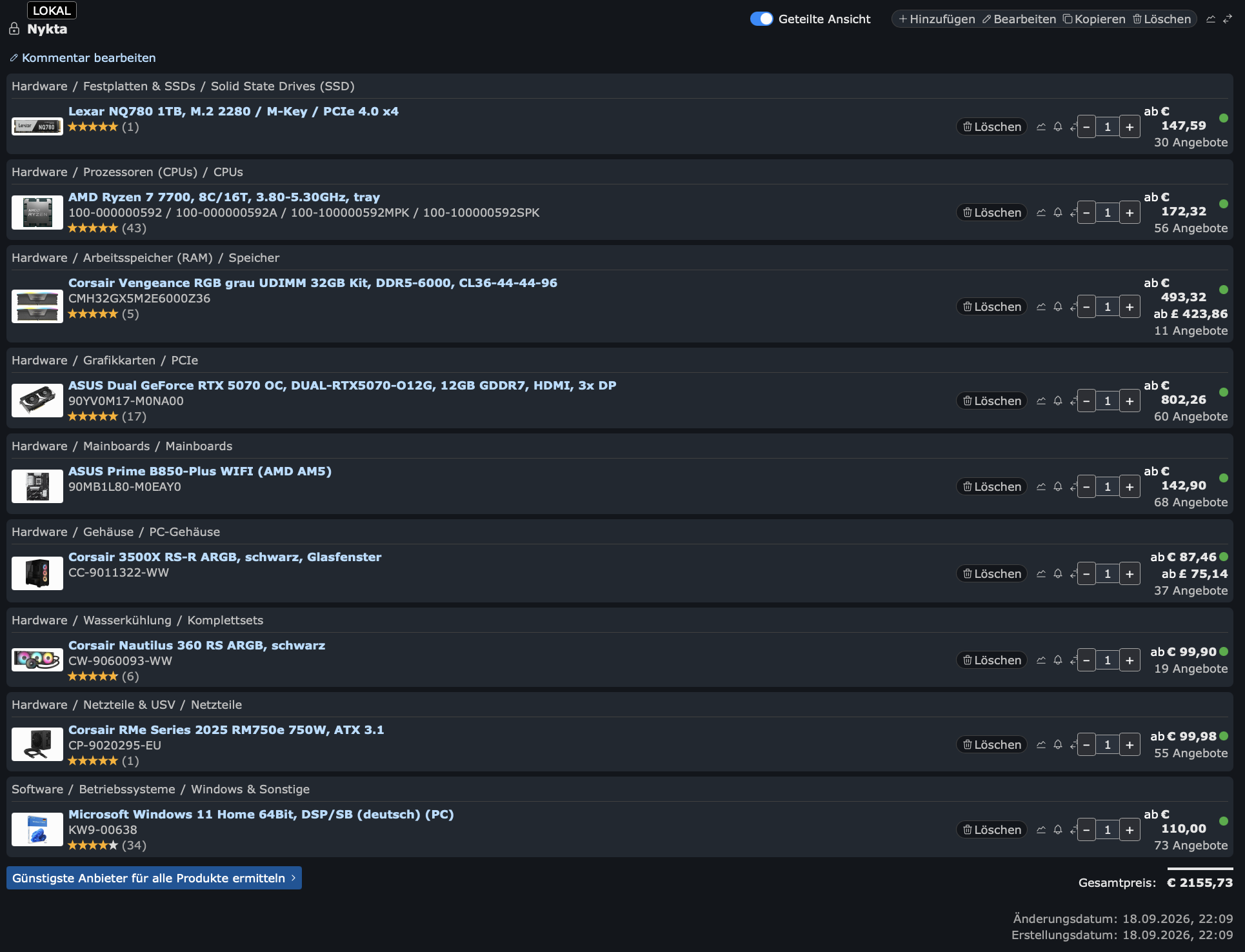1245x952 pixels.
Task: Click the price alert bell for Corsair Nautilus 360
Action: pos(1058,660)
